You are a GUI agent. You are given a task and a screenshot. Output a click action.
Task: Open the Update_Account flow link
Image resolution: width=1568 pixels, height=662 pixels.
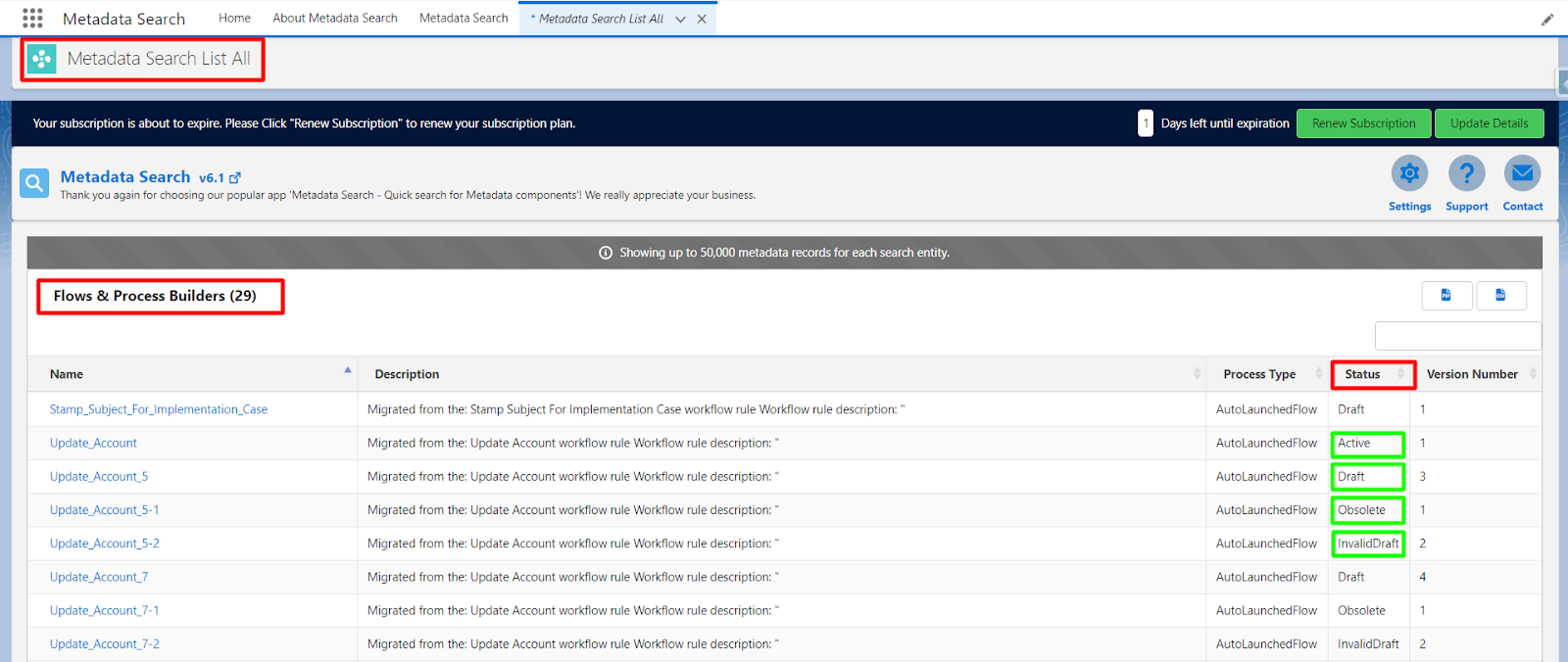(x=93, y=443)
